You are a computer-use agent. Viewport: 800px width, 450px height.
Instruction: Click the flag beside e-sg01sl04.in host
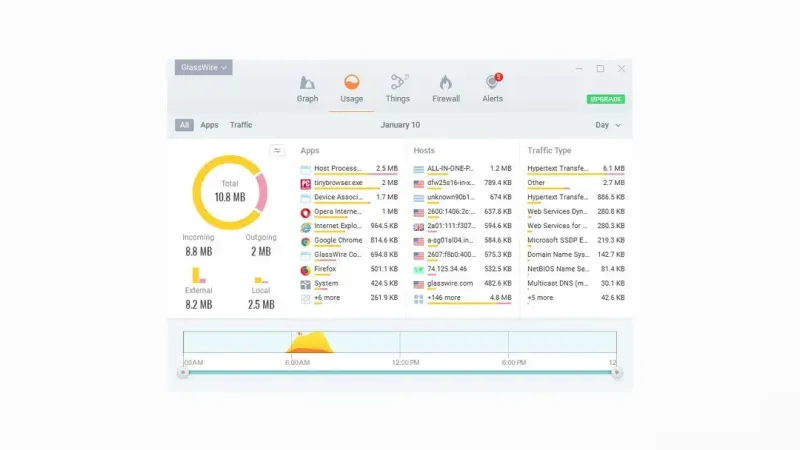(419, 241)
